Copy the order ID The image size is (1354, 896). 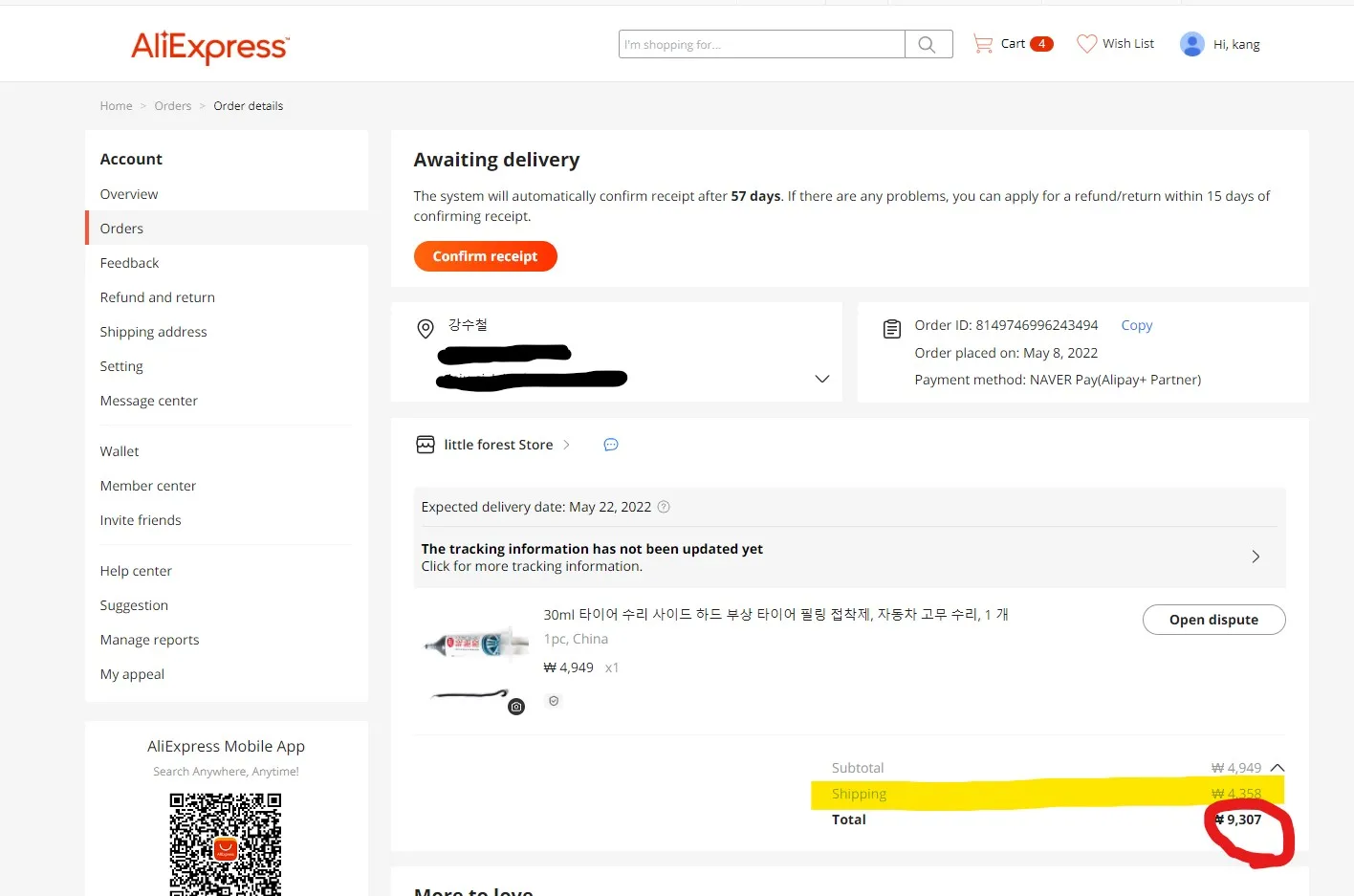1137,325
